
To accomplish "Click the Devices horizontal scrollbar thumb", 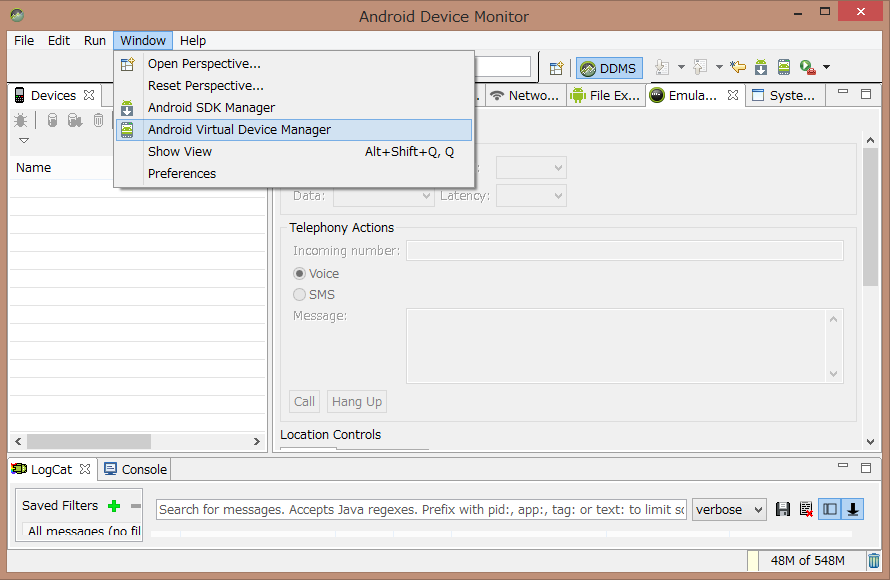I will point(89,441).
